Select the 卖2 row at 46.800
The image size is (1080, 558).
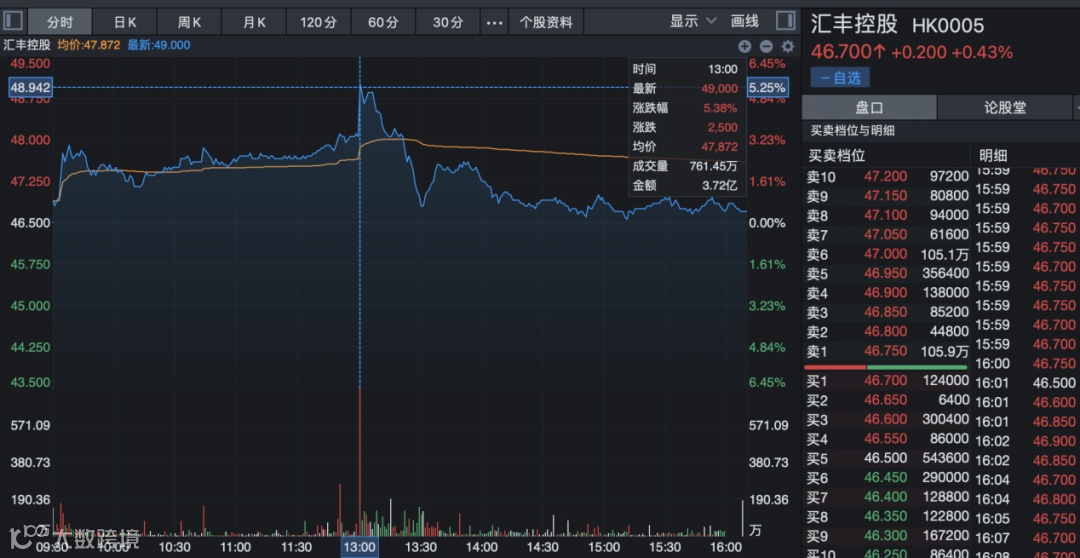coord(886,332)
